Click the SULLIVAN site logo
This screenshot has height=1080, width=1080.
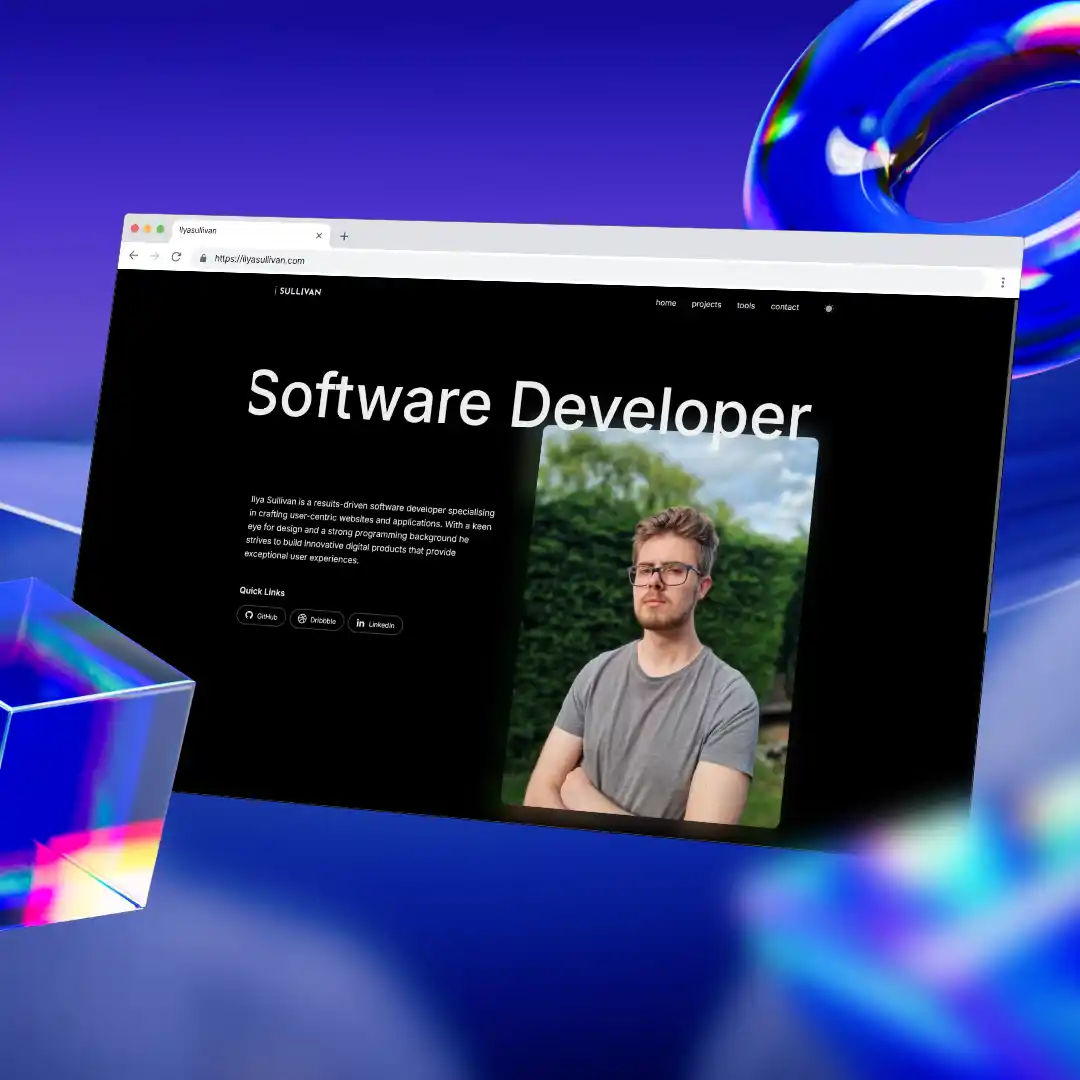299,291
